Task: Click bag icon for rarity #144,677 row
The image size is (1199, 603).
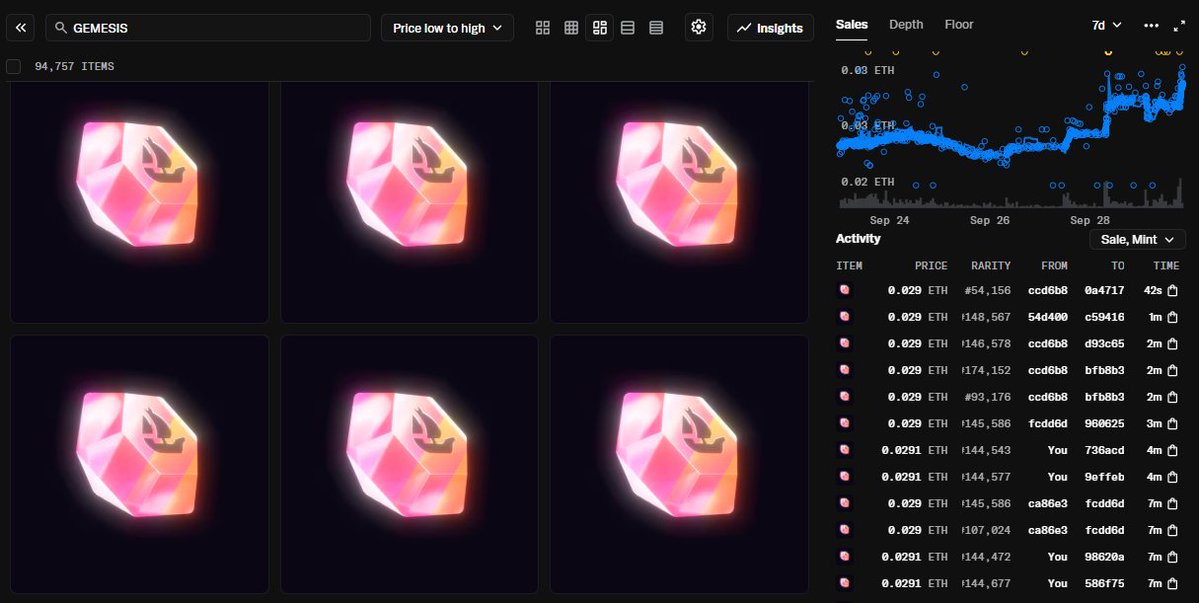Action: point(1172,584)
